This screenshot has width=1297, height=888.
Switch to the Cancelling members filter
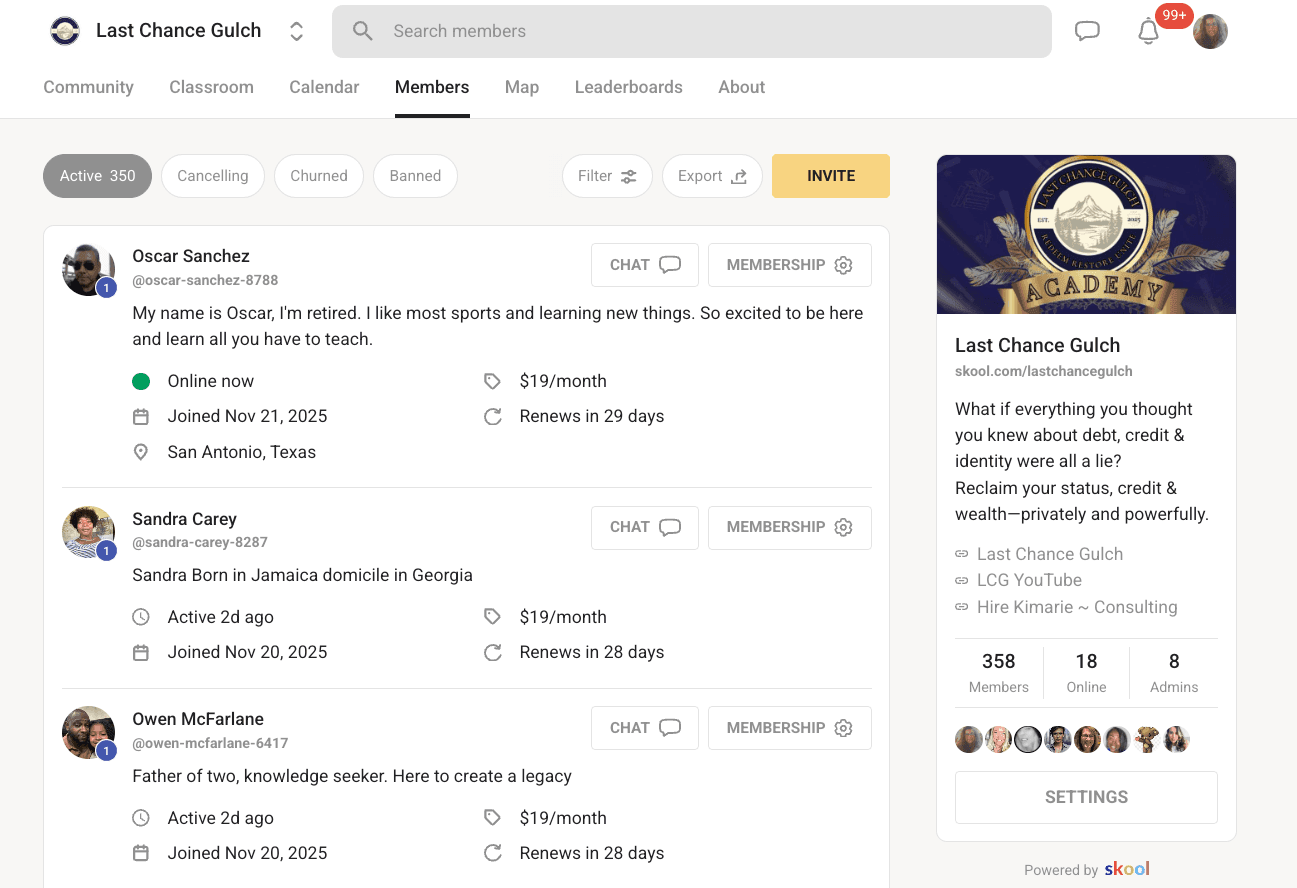(x=212, y=176)
